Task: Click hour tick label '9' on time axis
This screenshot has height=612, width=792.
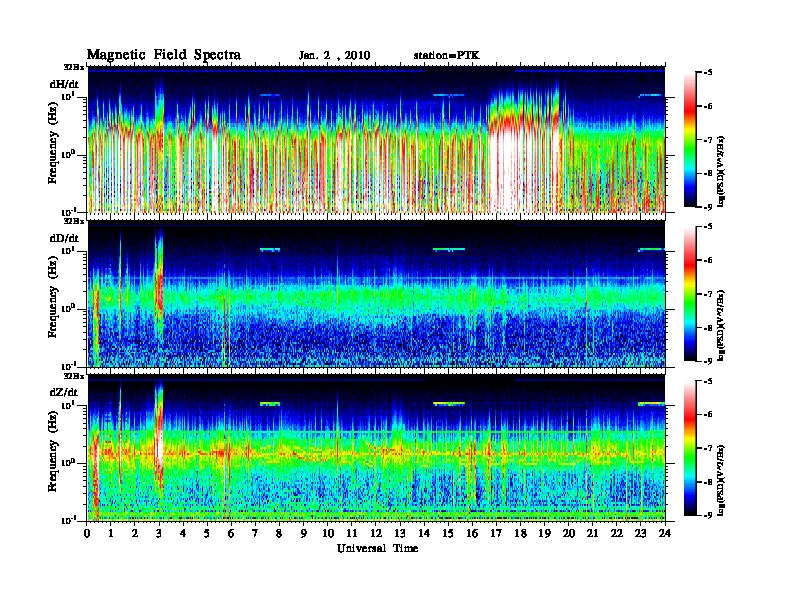Action: (x=304, y=534)
